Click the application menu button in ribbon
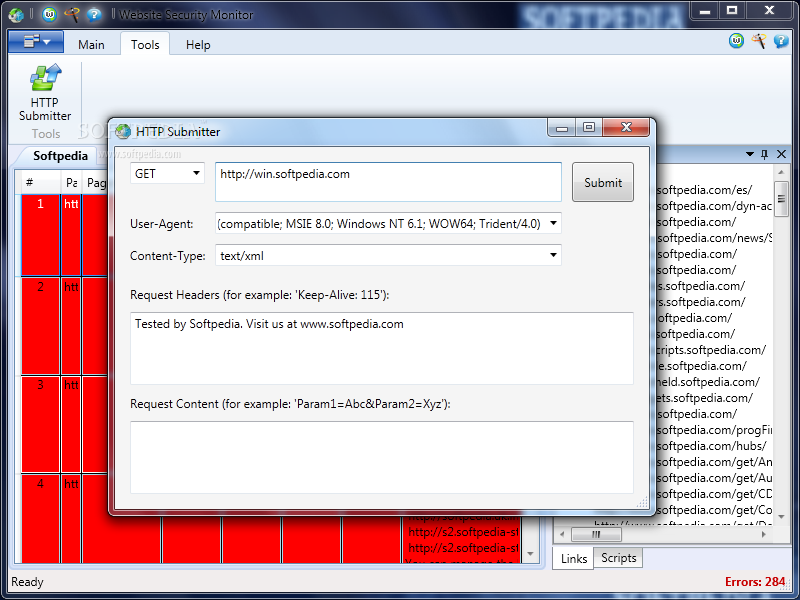Image resolution: width=800 pixels, height=600 pixels. coord(36,42)
